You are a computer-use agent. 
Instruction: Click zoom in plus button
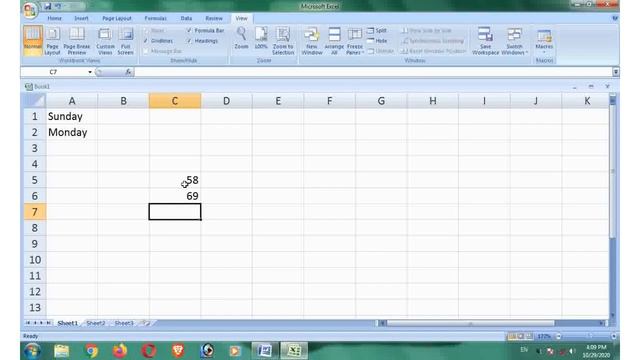point(613,336)
